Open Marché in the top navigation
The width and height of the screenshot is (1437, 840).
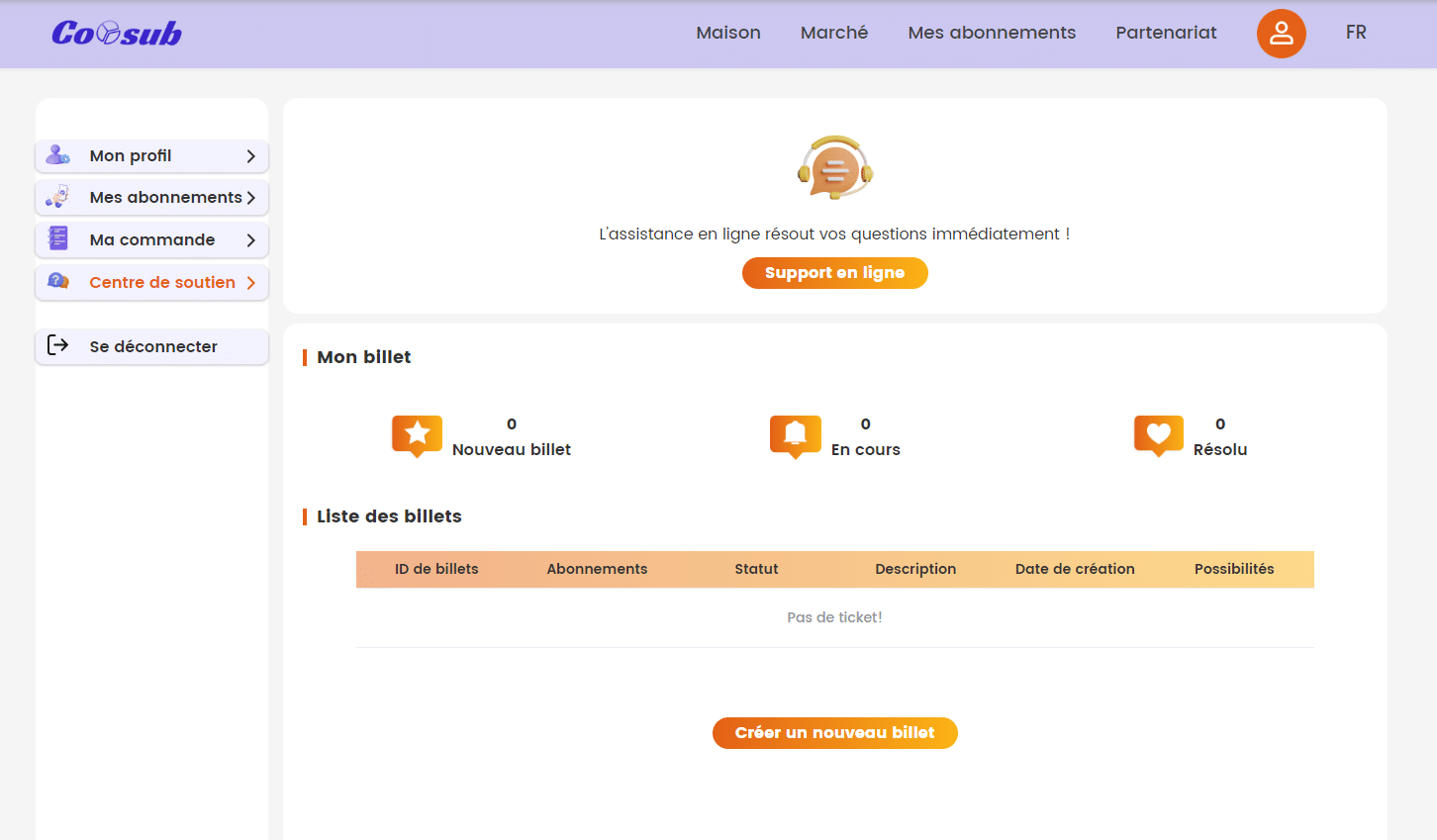click(833, 33)
